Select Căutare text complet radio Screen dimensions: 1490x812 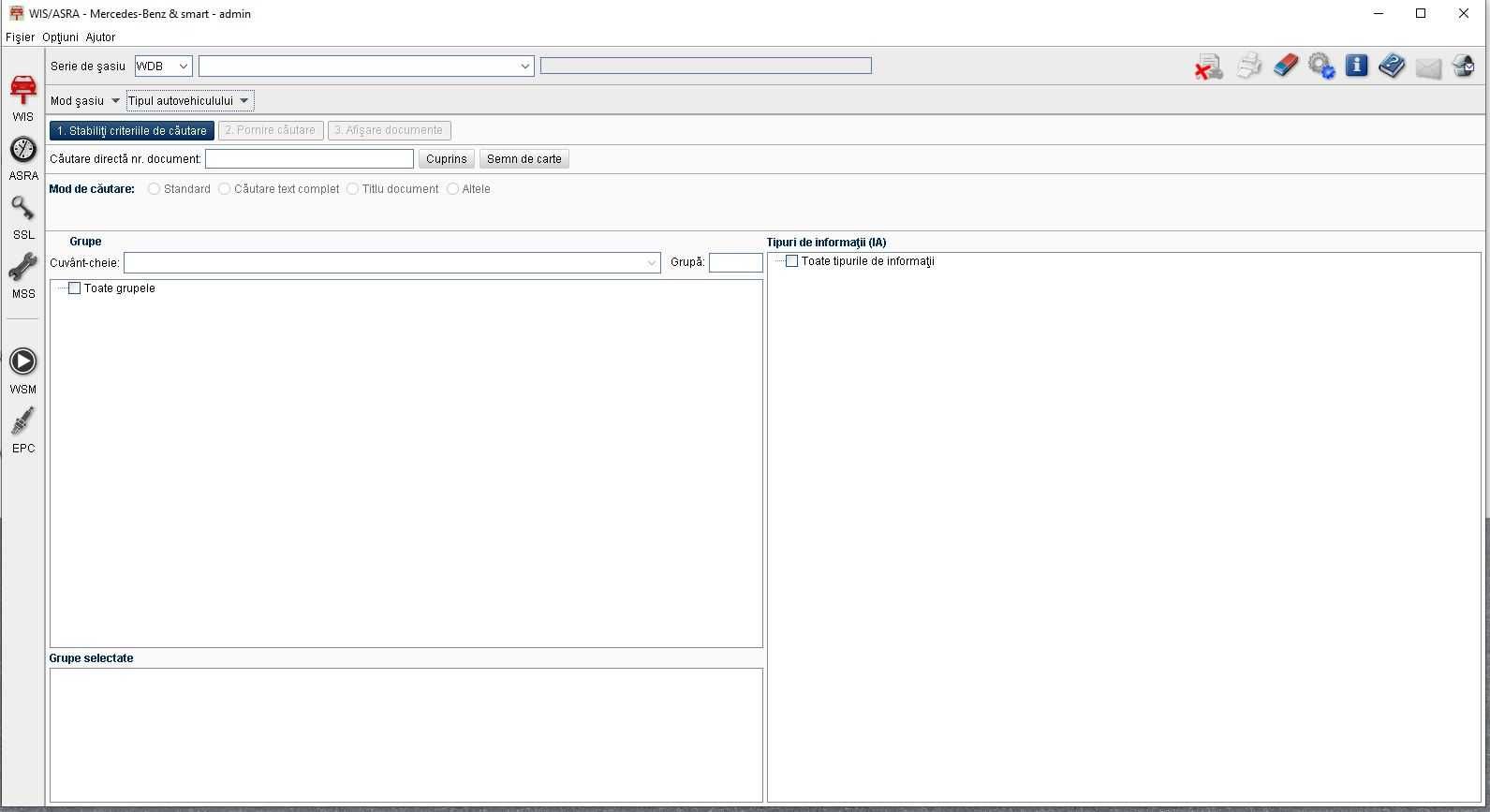tap(224, 189)
